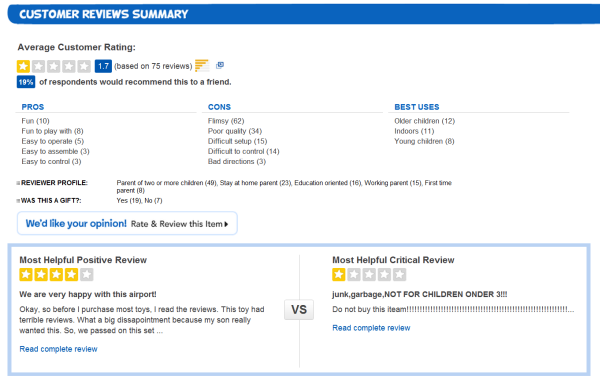This screenshot has height=383, width=600.
Task: Expand the Reviewer Profile row marker
Action: pyautogui.click(x=18, y=183)
